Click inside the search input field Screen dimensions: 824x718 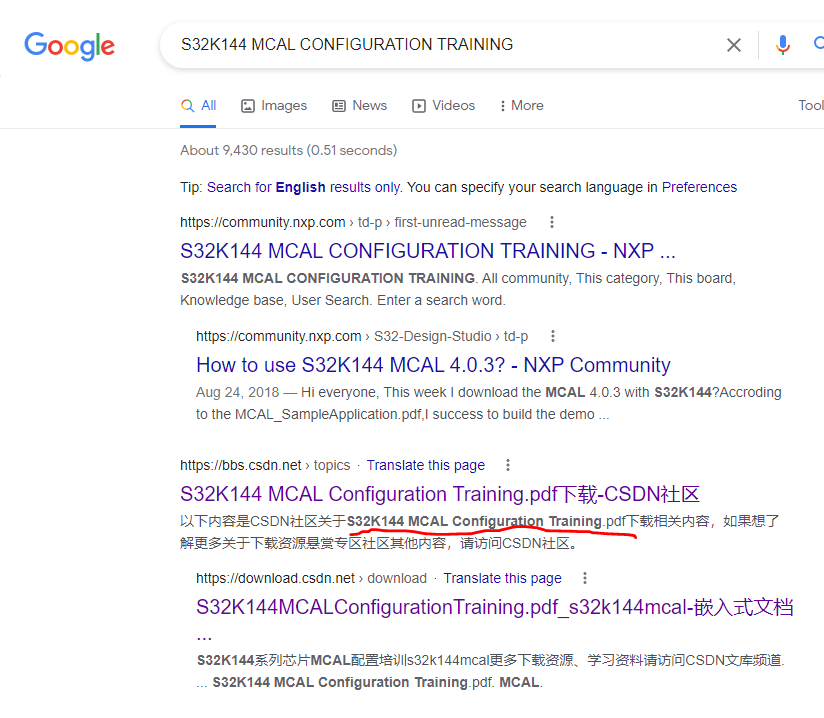coord(400,45)
